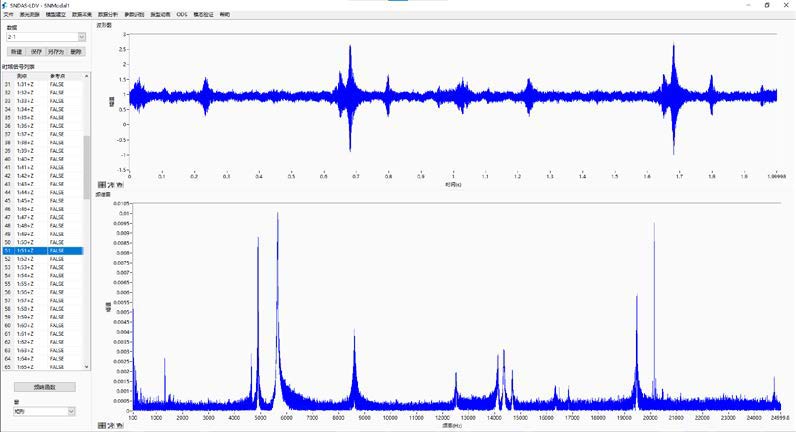Click the 新建 (New) button

click(x=16, y=51)
